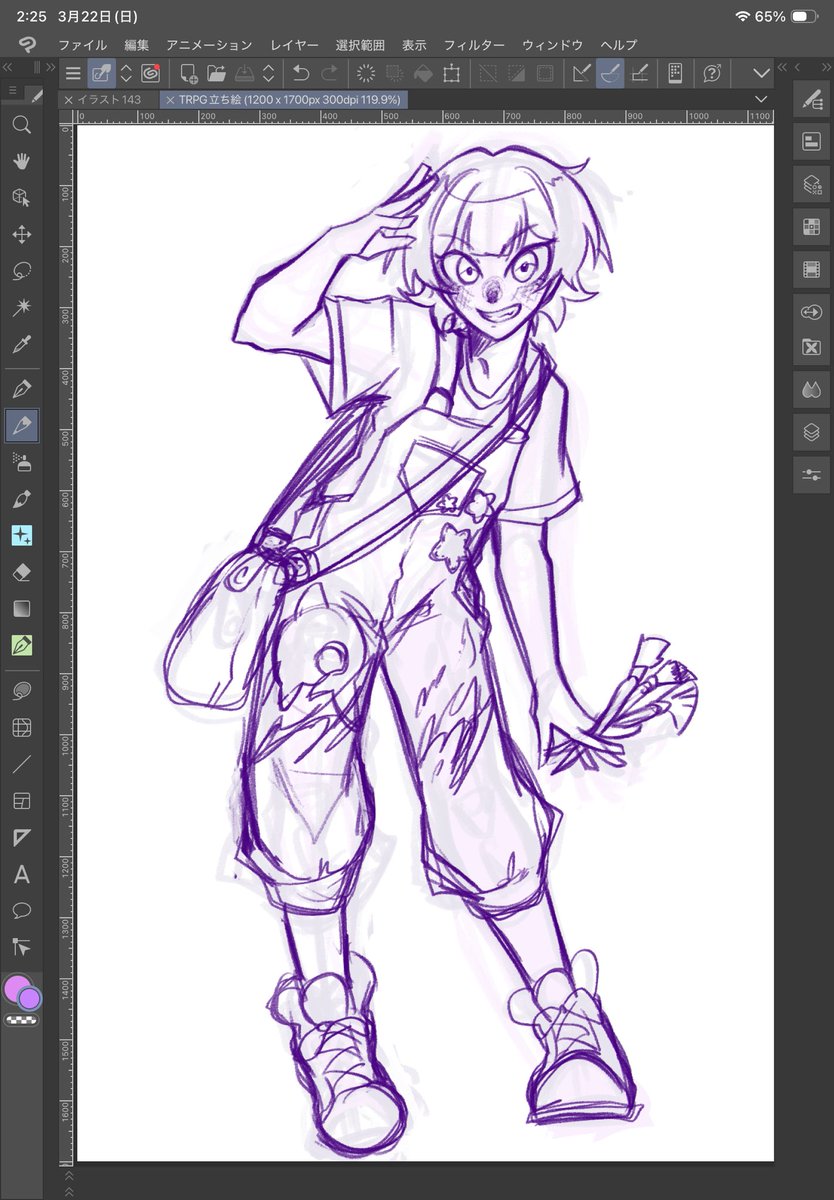The image size is (834, 1200).
Task: Select the Eraser tool
Action: click(21, 572)
